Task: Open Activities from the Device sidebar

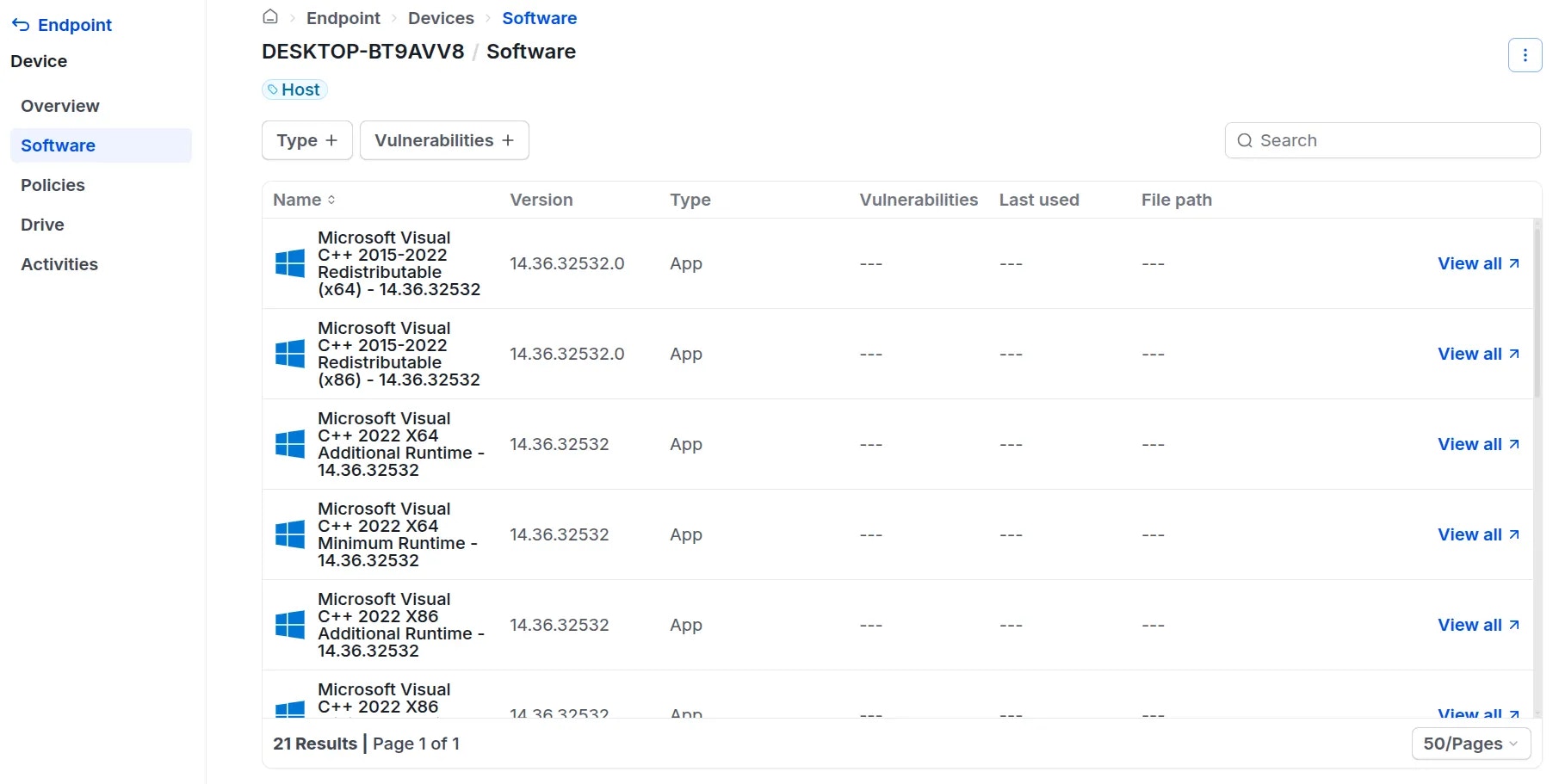Action: [x=59, y=264]
